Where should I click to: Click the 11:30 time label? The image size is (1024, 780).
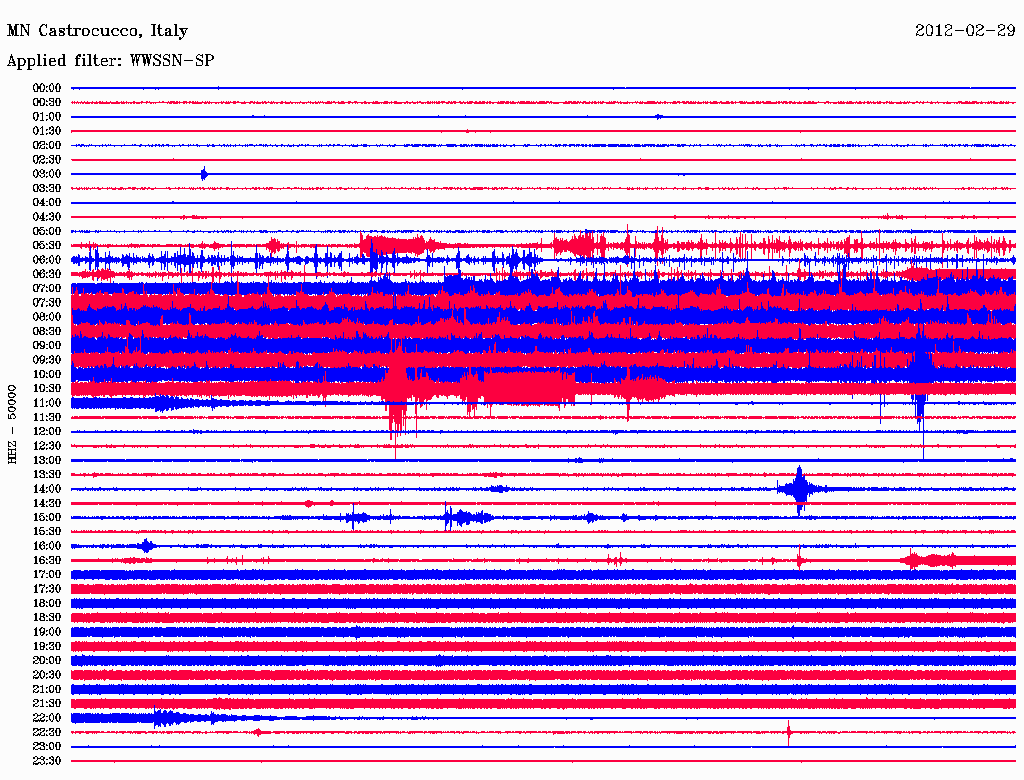pos(47,417)
